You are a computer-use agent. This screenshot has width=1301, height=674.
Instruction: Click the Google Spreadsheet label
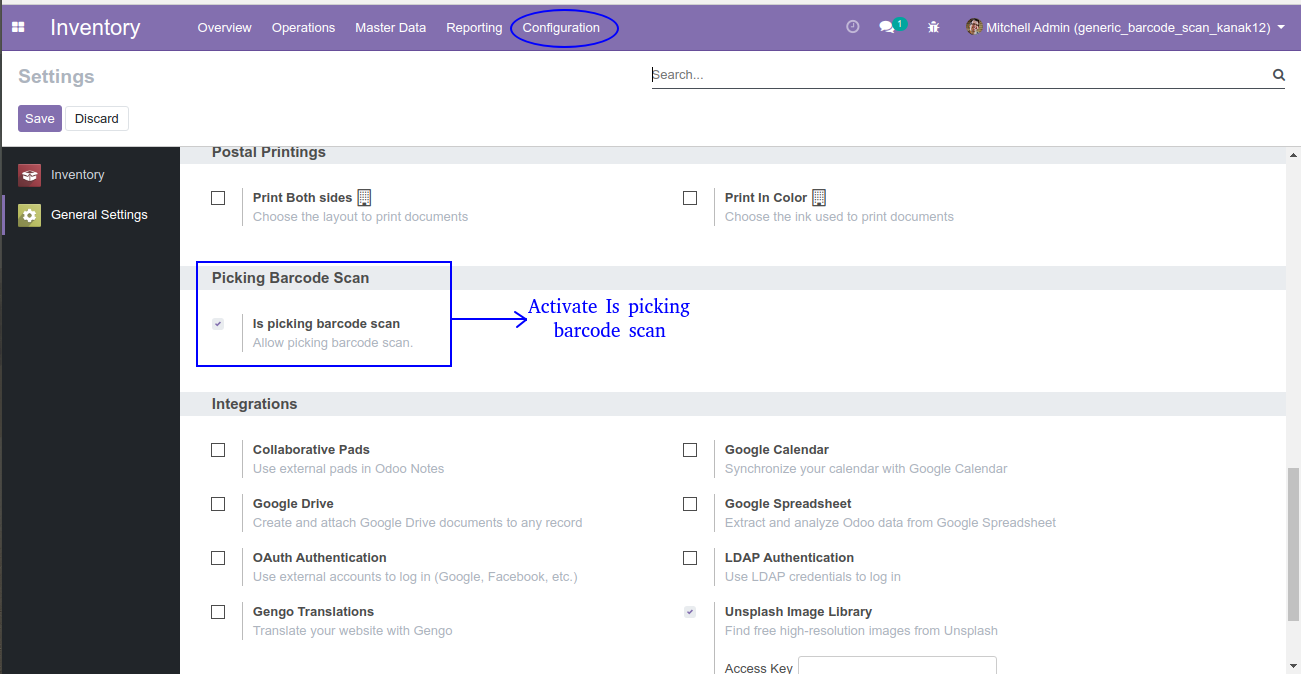788,504
